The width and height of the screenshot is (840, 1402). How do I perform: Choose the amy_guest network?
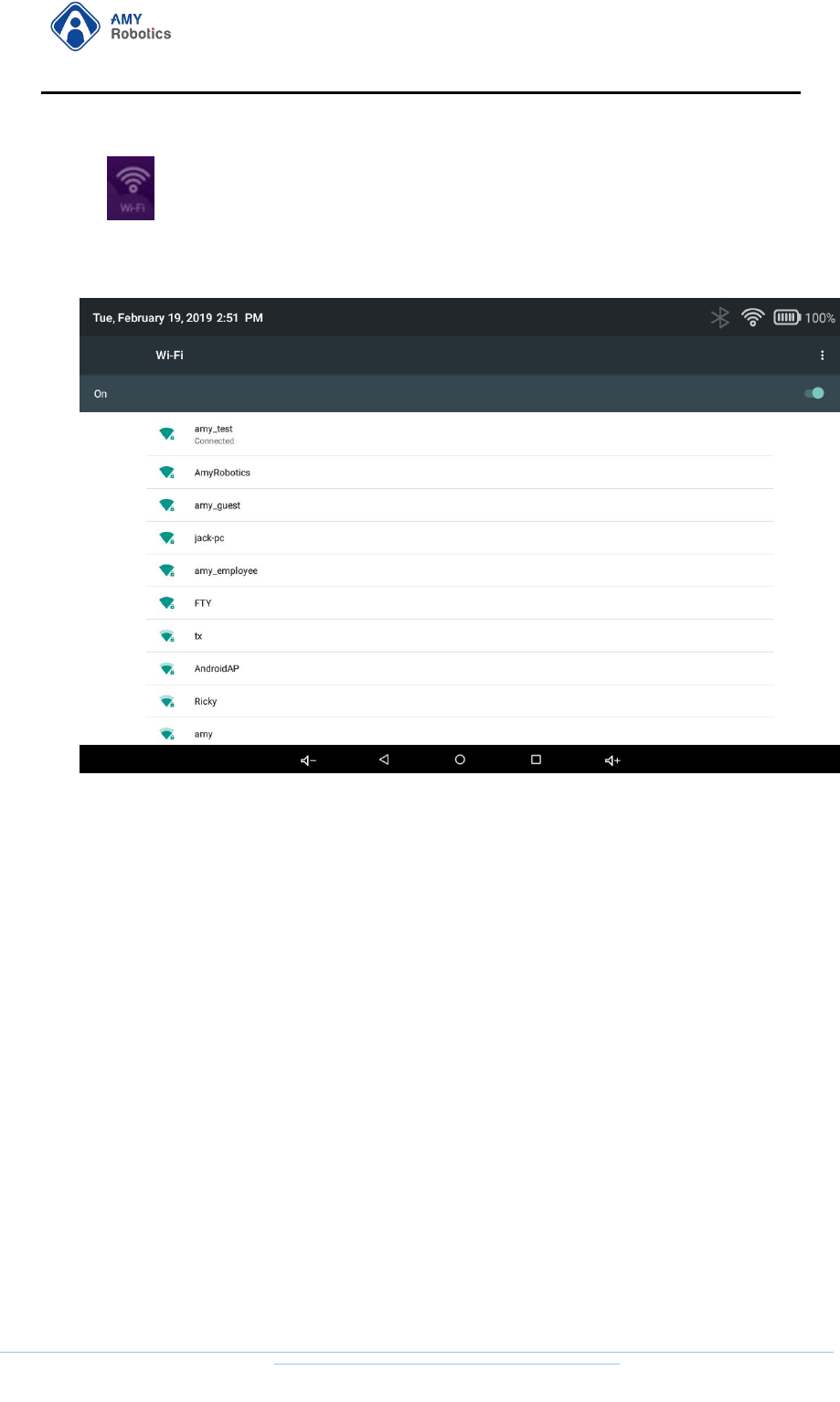coord(460,505)
